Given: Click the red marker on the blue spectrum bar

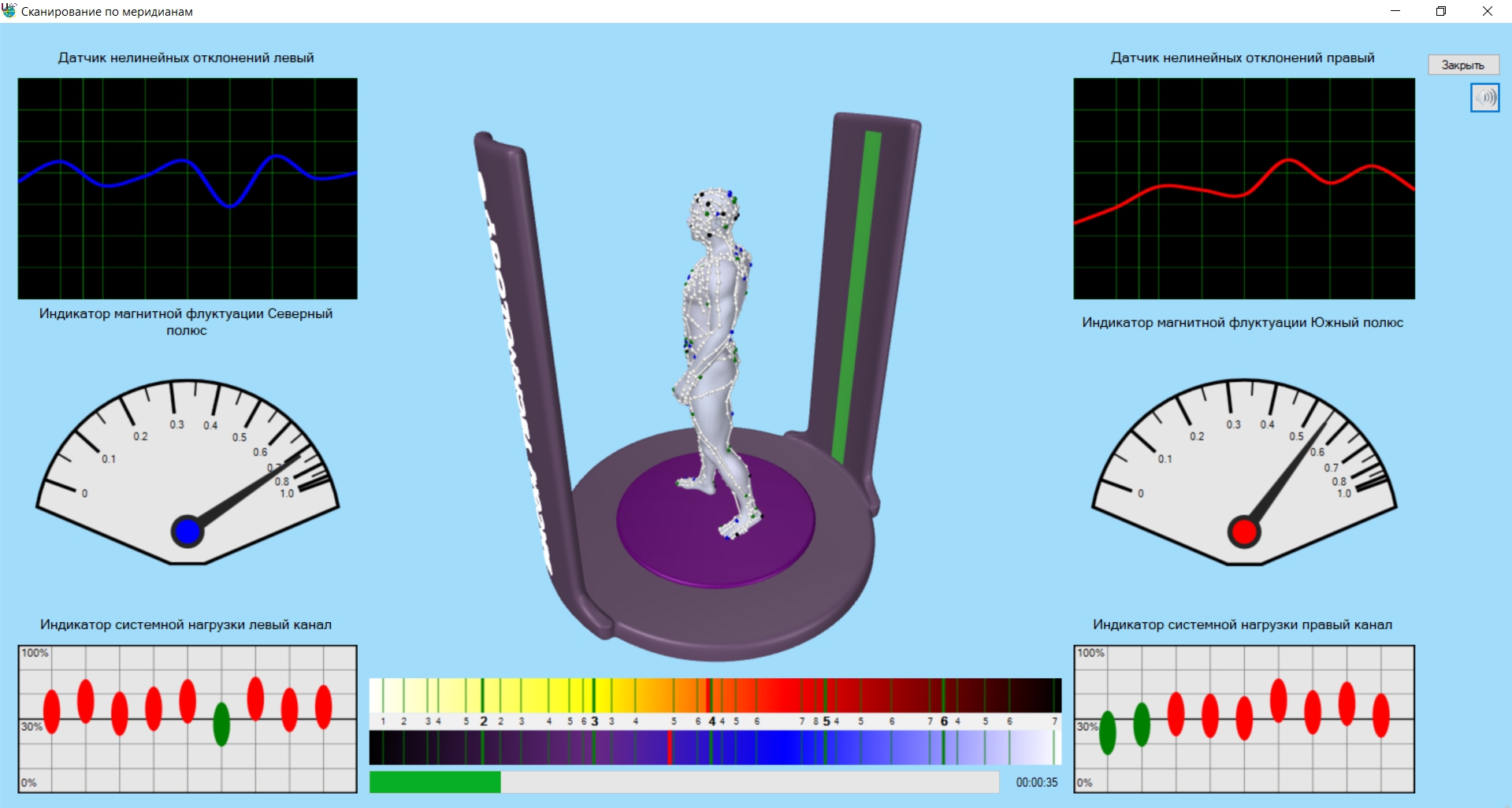Looking at the screenshot, I should click(670, 747).
